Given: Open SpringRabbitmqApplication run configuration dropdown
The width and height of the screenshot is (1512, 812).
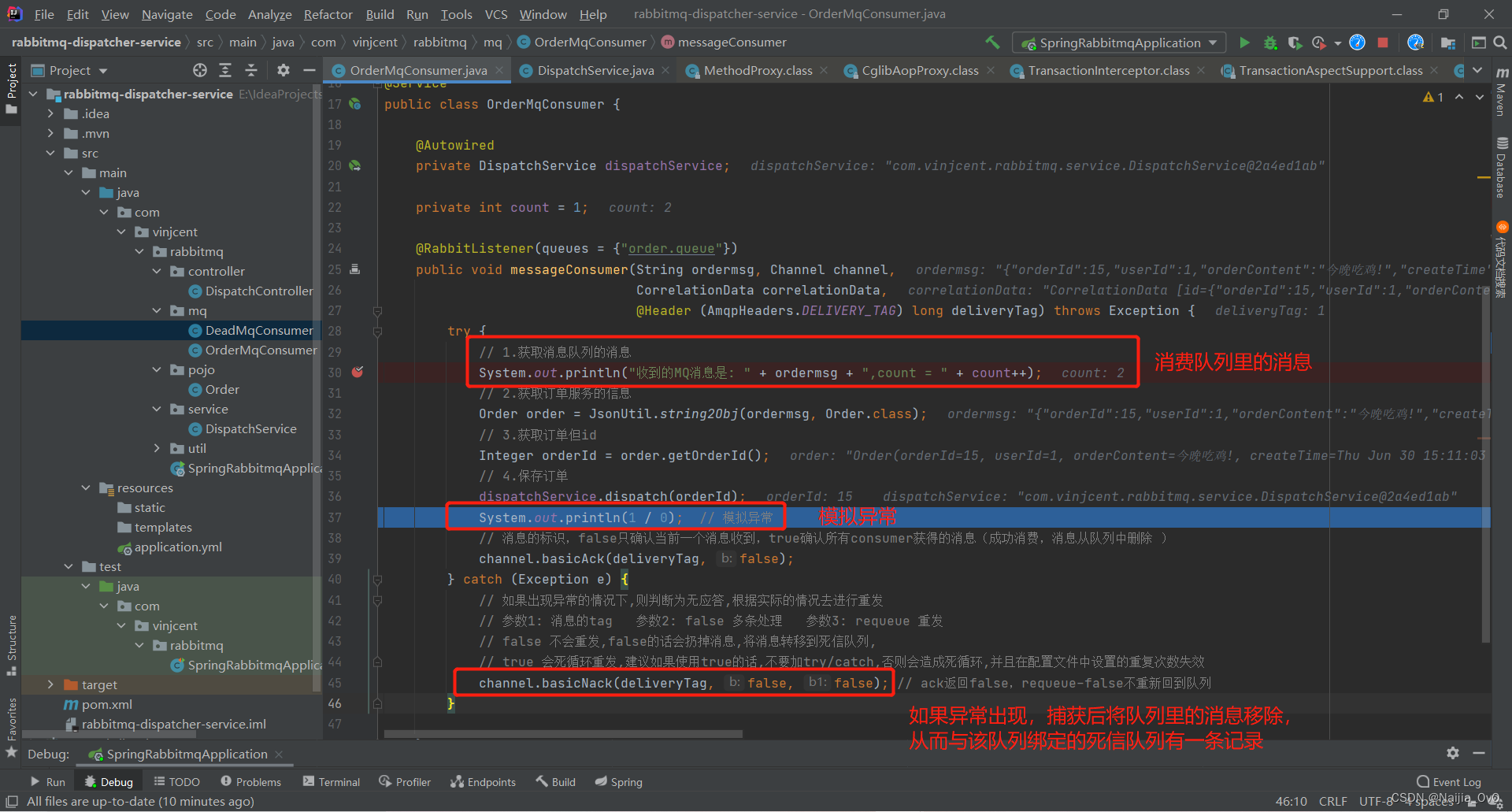Looking at the screenshot, I should click(x=1118, y=43).
